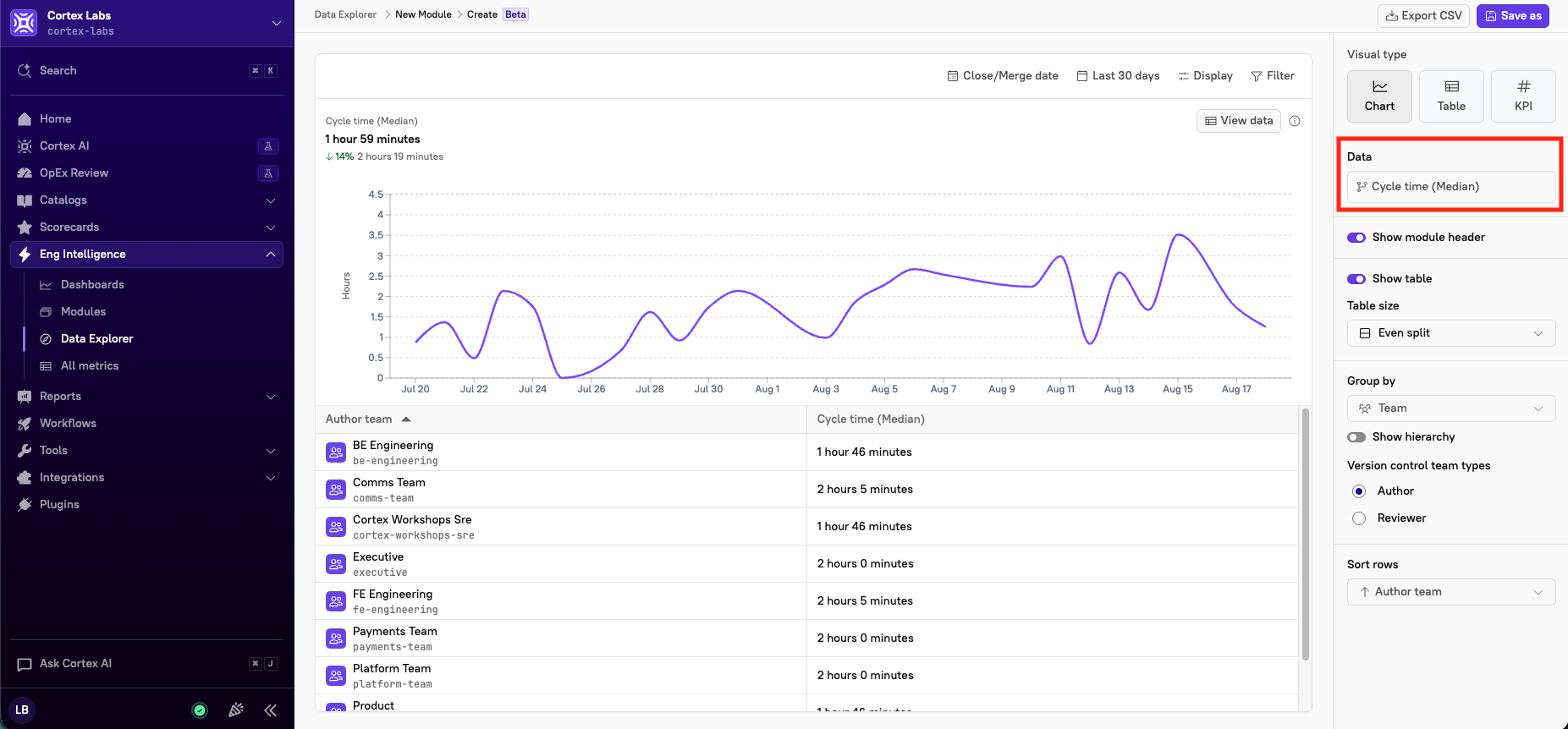The image size is (1568, 729).
Task: Toggle the Show table switch
Action: point(1356,279)
